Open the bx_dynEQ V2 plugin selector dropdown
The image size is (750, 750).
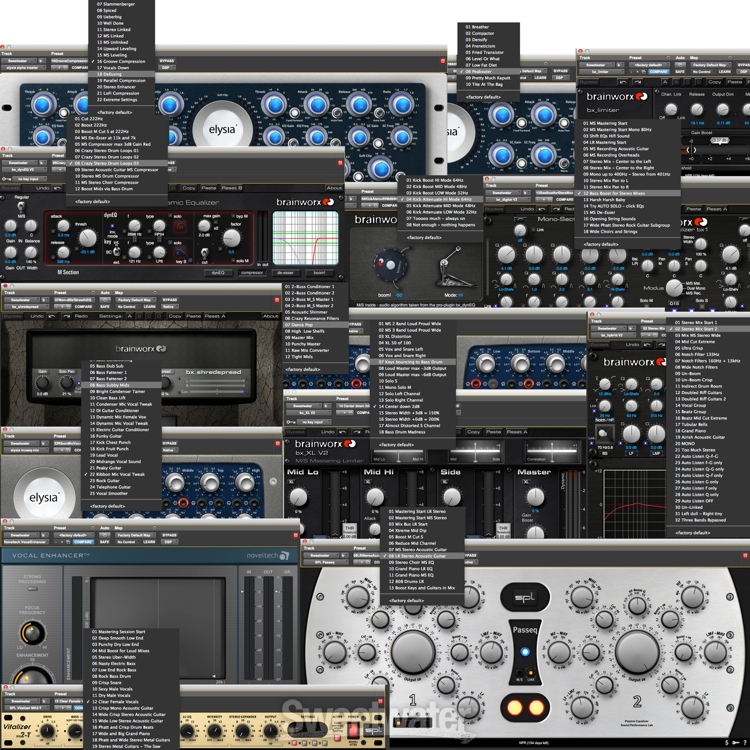click(x=22, y=169)
